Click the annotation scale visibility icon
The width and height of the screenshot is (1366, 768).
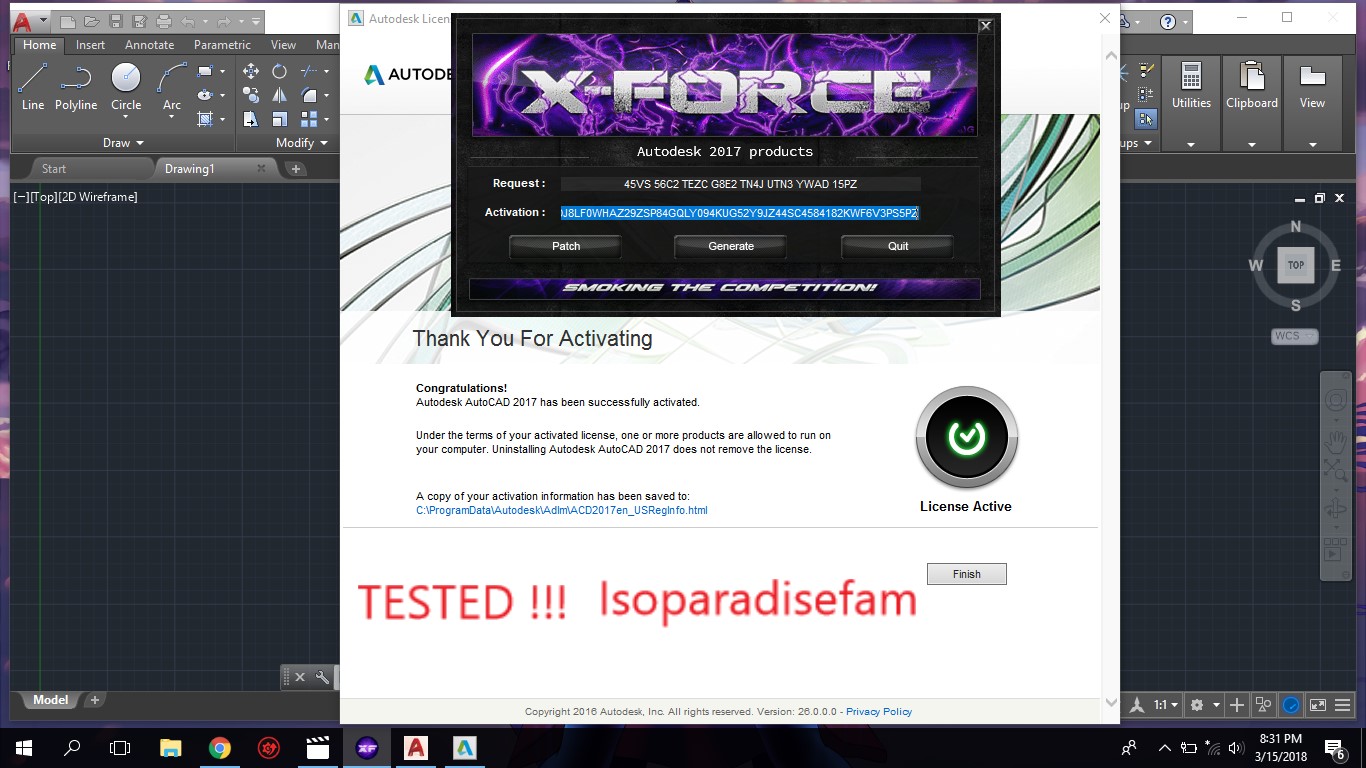point(1137,704)
